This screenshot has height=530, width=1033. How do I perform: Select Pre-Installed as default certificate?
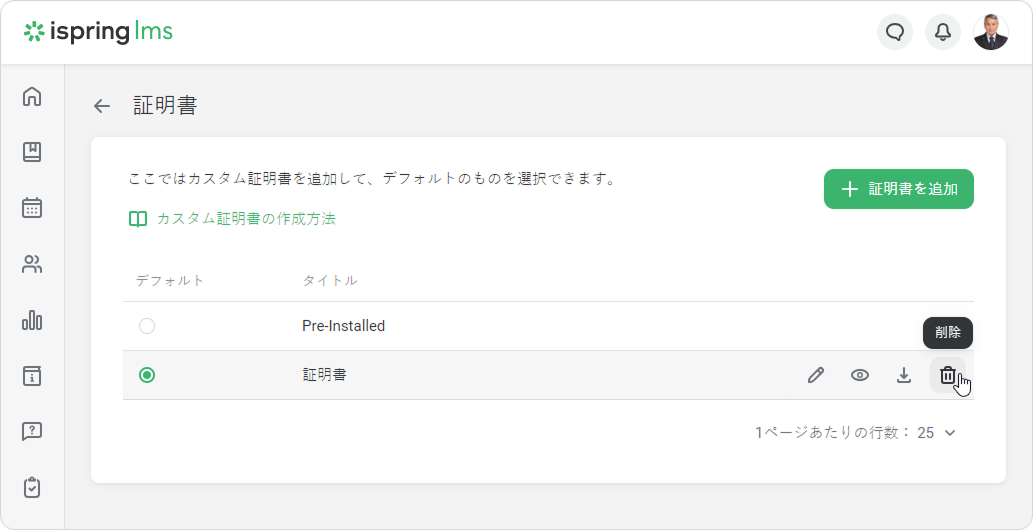[x=147, y=326]
